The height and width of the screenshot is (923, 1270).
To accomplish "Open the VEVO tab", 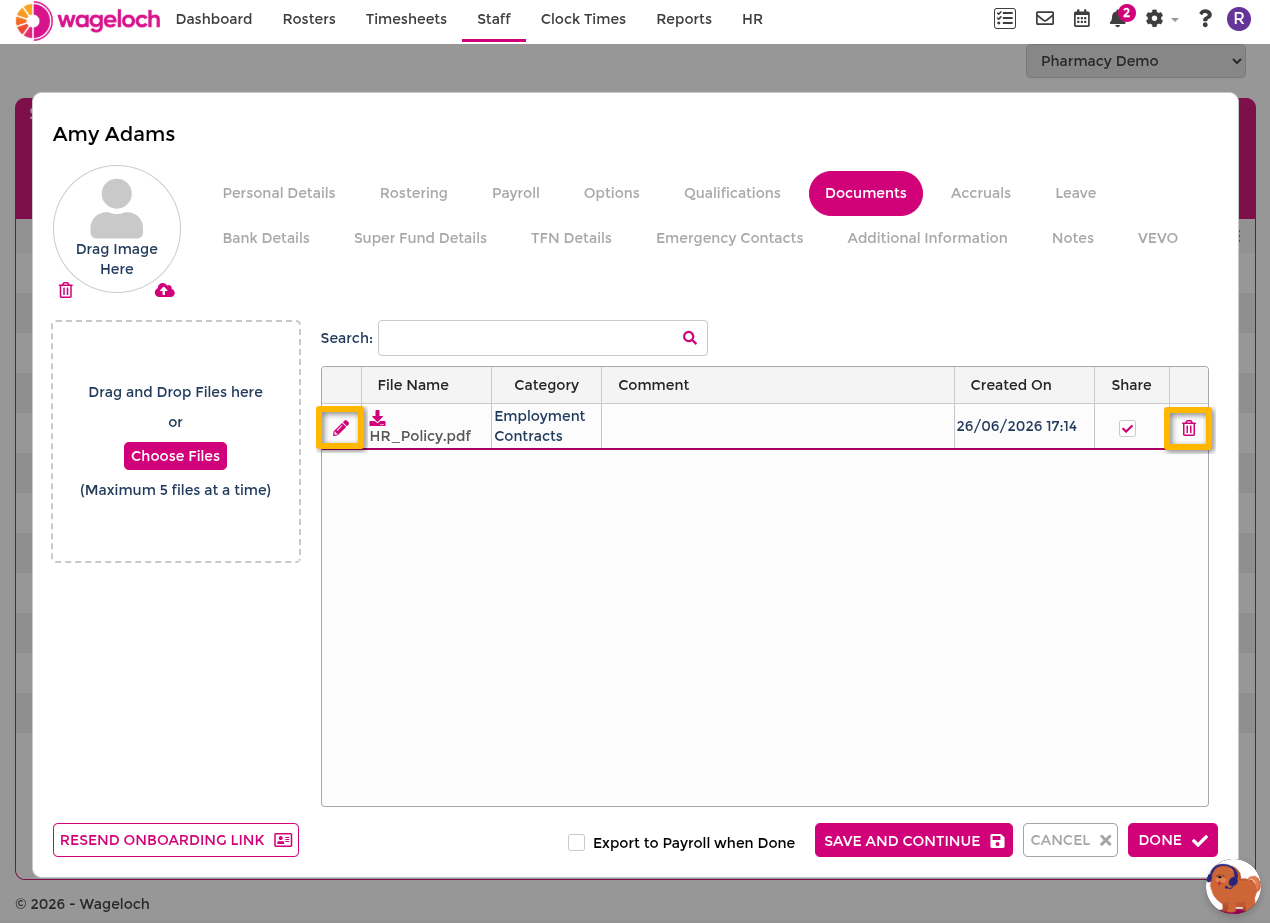I will [1158, 238].
